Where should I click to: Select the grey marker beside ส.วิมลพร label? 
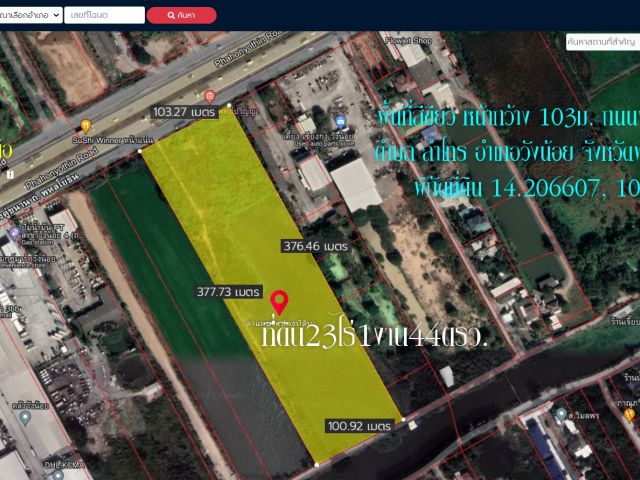(x=561, y=415)
